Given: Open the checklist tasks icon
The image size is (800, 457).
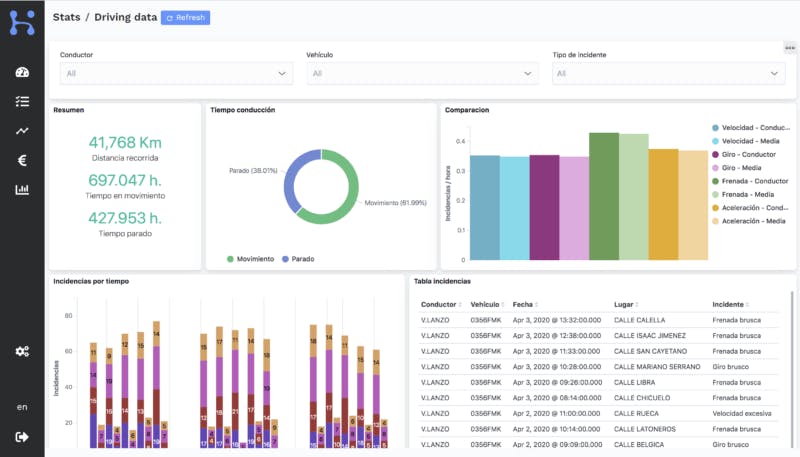Looking at the screenshot, I should click(x=22, y=102).
